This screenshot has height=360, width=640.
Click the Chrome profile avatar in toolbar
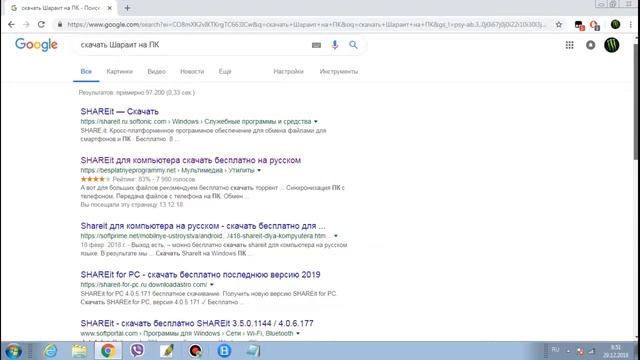[x=615, y=24]
